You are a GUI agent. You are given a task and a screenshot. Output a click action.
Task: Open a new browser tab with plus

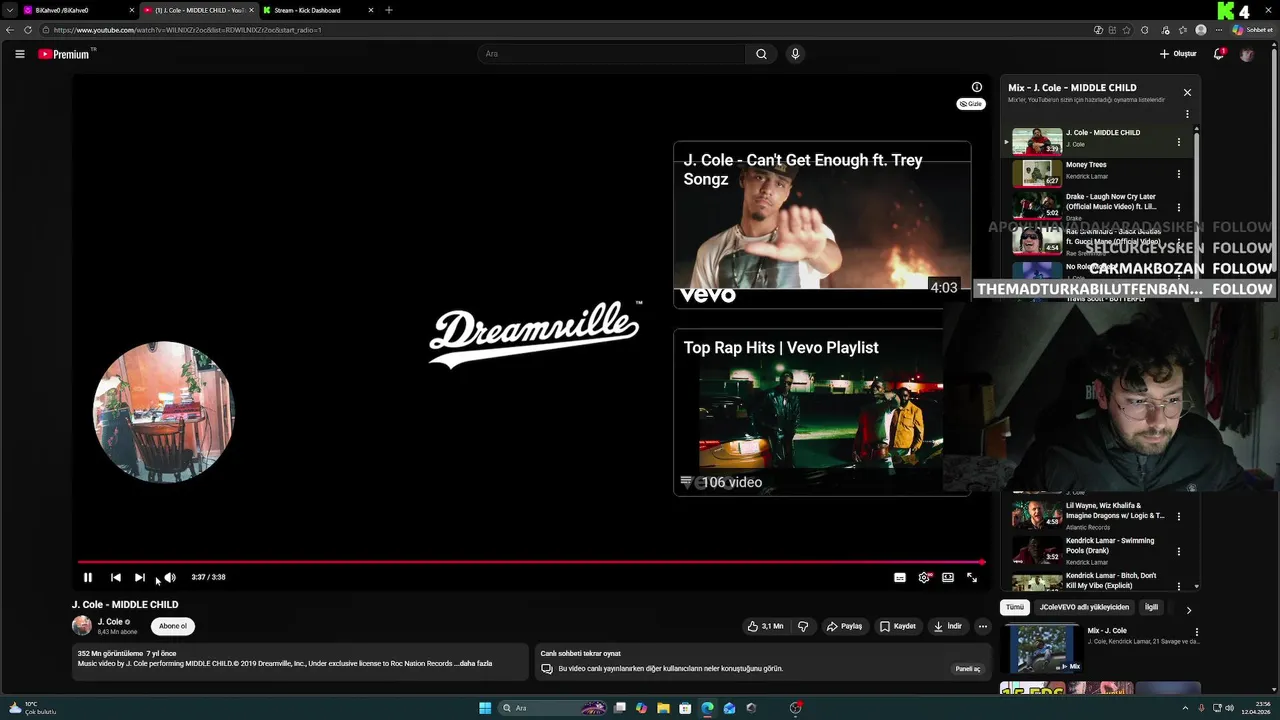pyautogui.click(x=389, y=10)
